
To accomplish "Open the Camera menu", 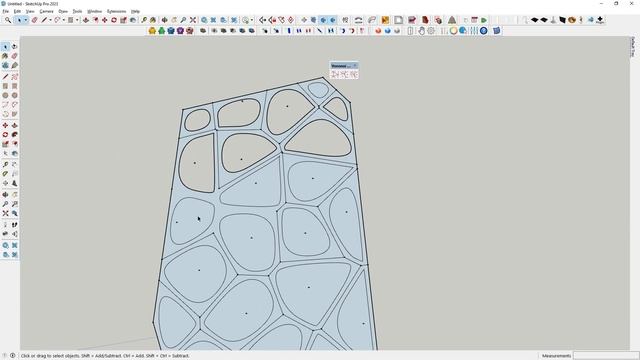I will click(47, 11).
